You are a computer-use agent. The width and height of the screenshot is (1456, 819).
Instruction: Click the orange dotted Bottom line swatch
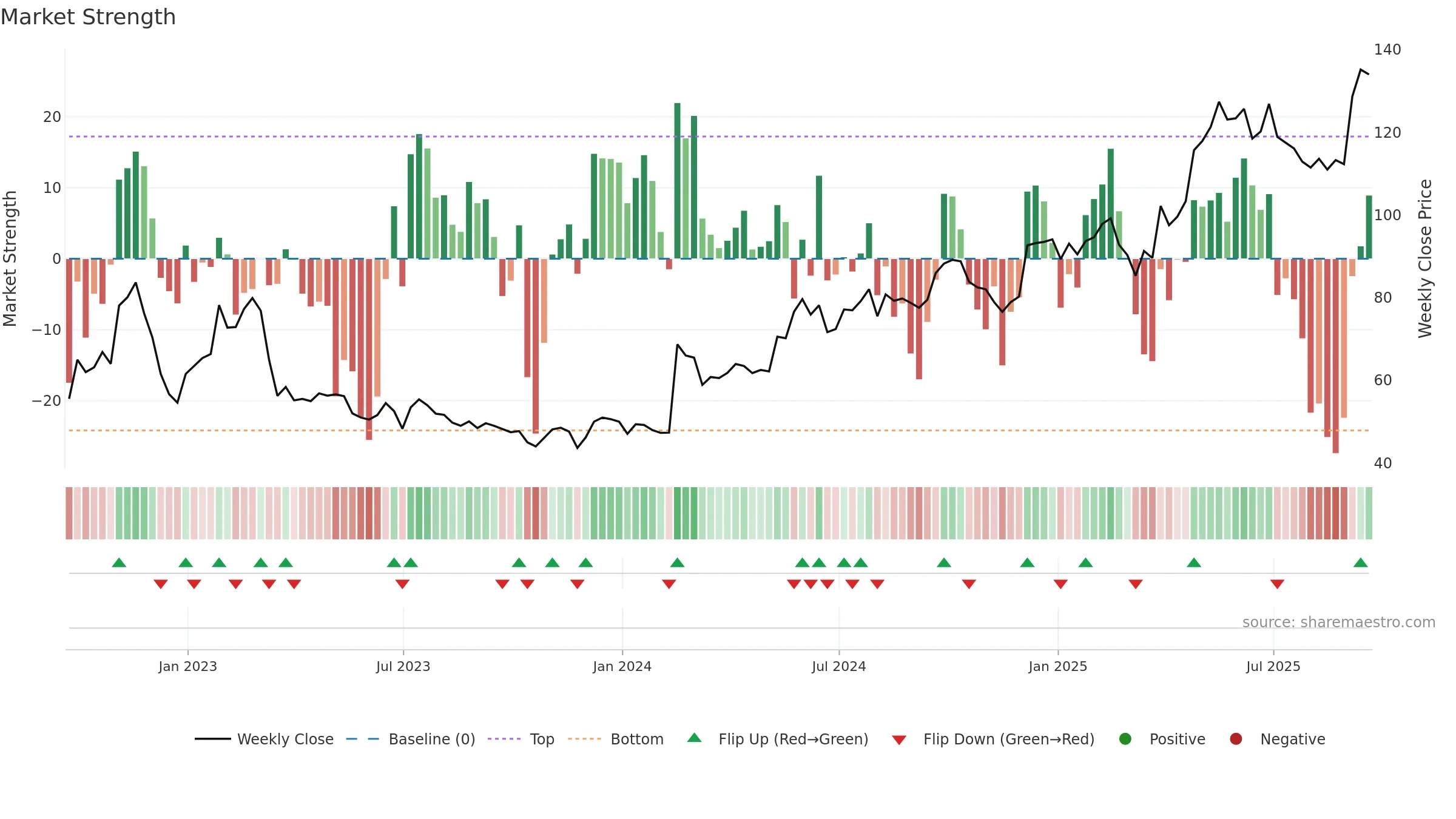click(x=584, y=739)
